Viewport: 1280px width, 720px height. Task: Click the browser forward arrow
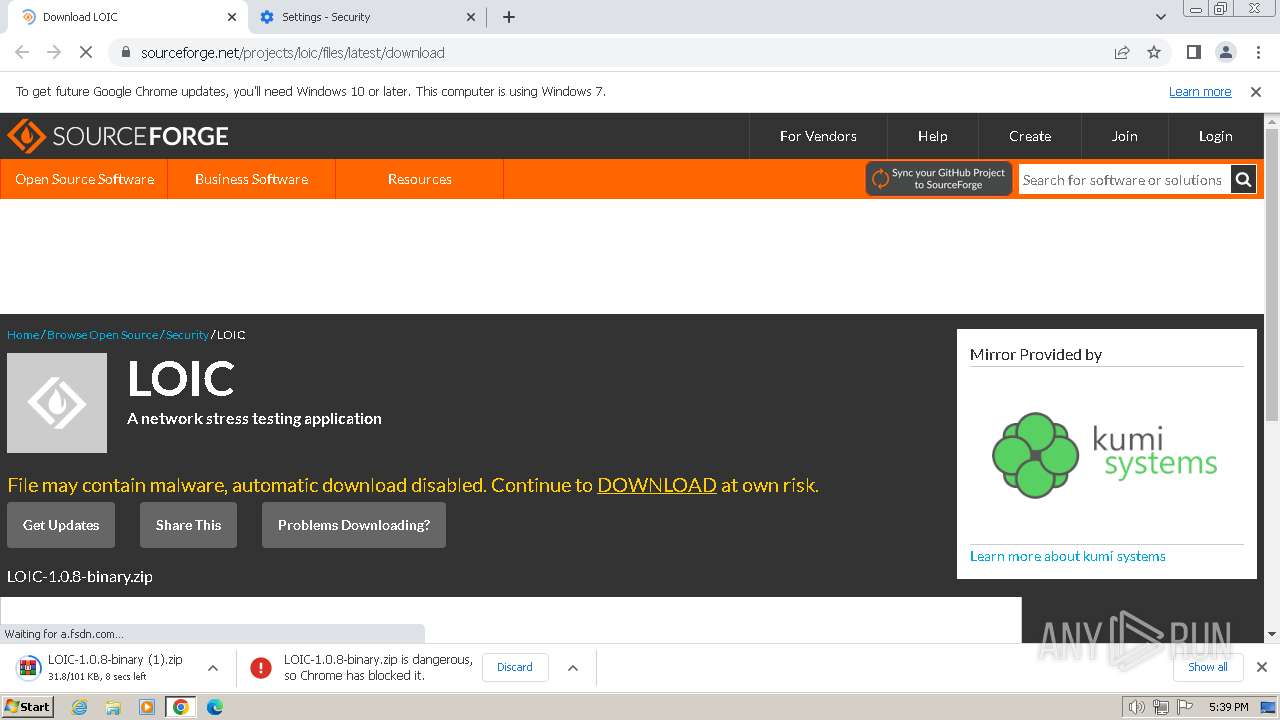point(54,52)
